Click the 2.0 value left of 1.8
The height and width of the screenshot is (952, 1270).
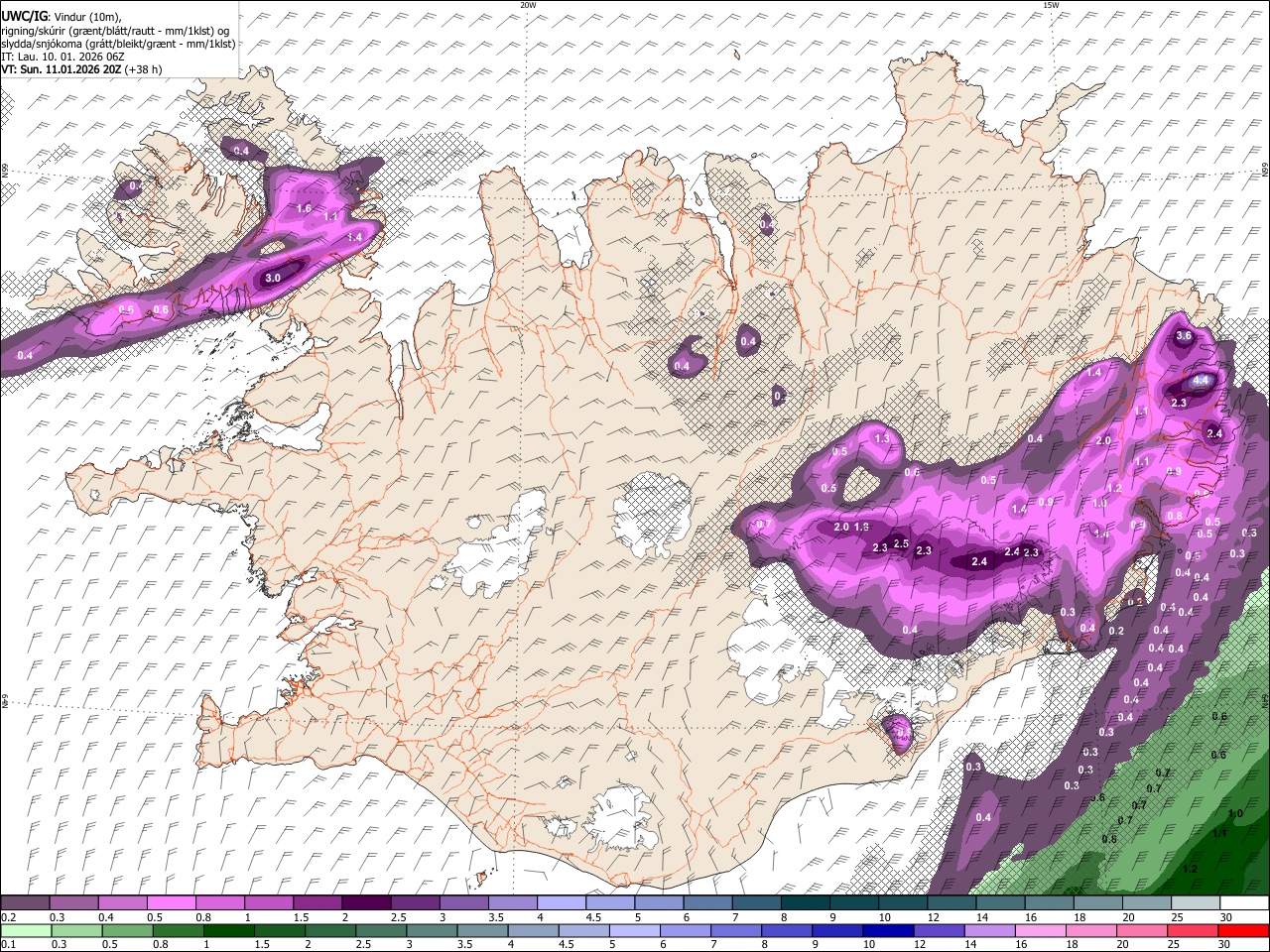coord(840,527)
